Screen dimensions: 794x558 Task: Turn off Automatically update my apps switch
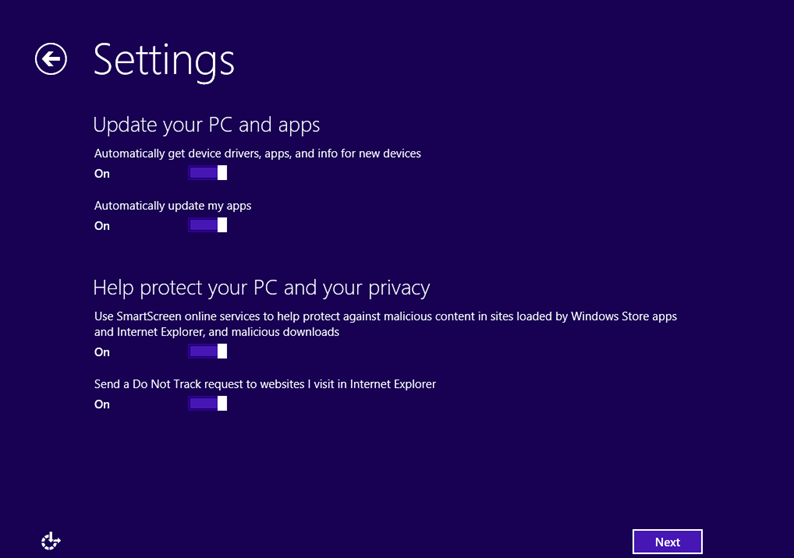coord(208,225)
